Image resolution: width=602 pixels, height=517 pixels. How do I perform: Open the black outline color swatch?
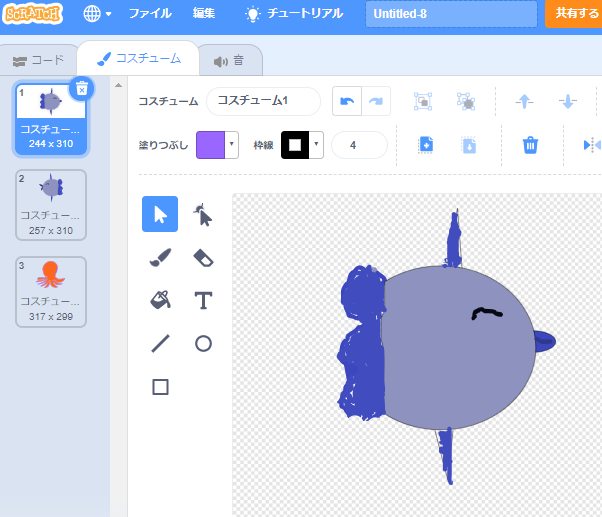tap(295, 145)
